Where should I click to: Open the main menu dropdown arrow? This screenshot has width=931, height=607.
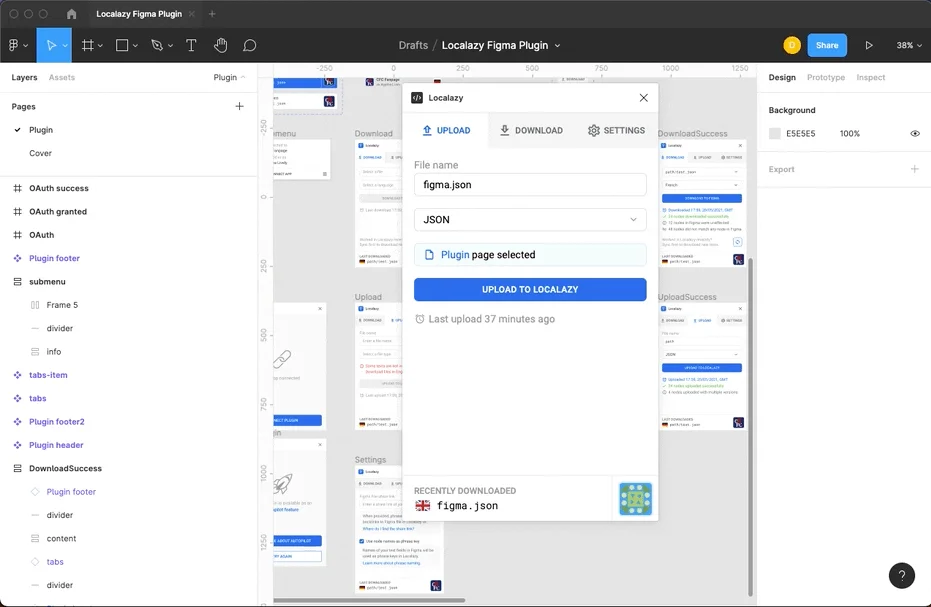[x=26, y=46]
